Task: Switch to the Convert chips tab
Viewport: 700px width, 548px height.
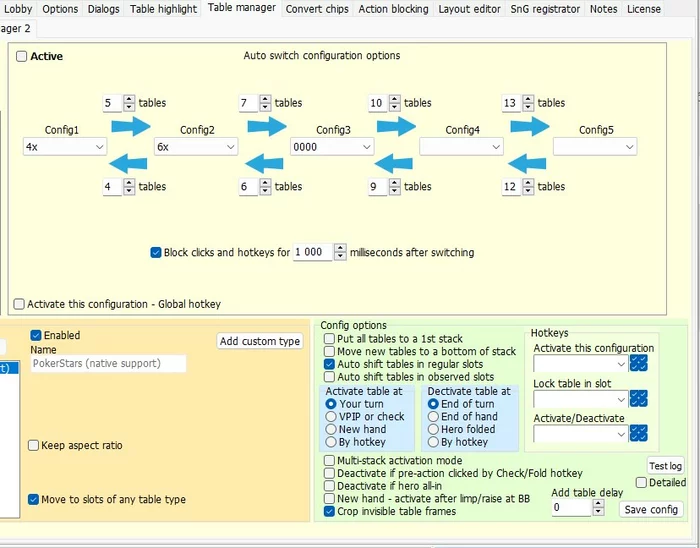Action: 317,9
